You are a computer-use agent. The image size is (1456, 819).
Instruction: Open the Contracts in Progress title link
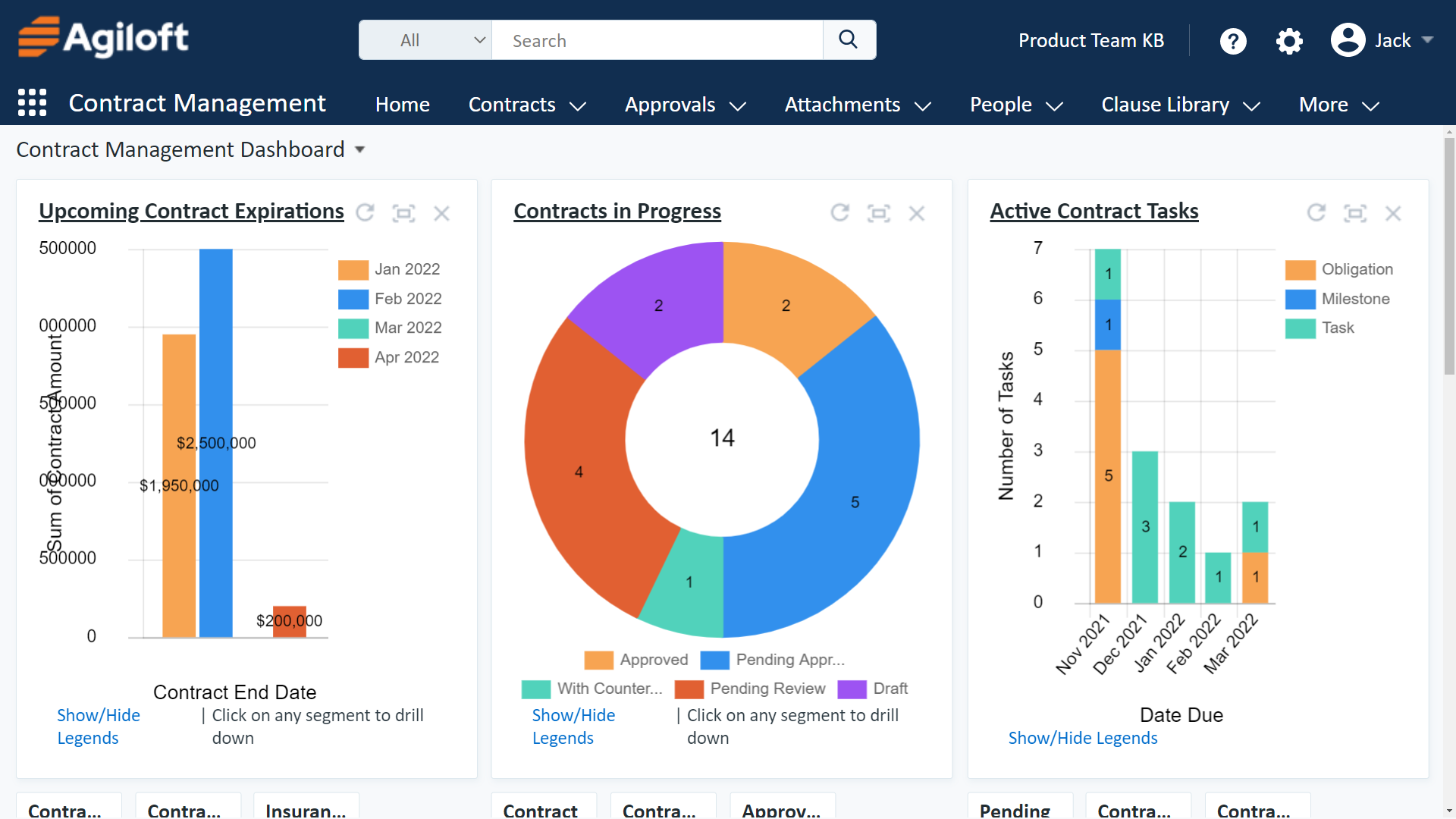pos(617,212)
